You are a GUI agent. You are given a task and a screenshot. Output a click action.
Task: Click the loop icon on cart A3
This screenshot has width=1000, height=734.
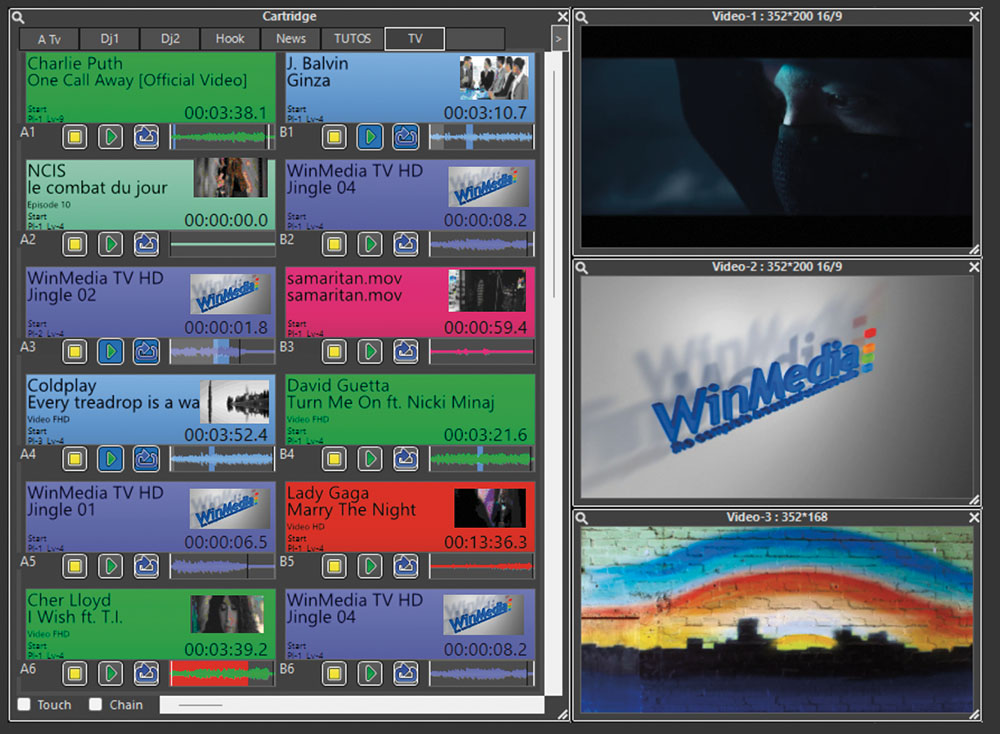(146, 351)
